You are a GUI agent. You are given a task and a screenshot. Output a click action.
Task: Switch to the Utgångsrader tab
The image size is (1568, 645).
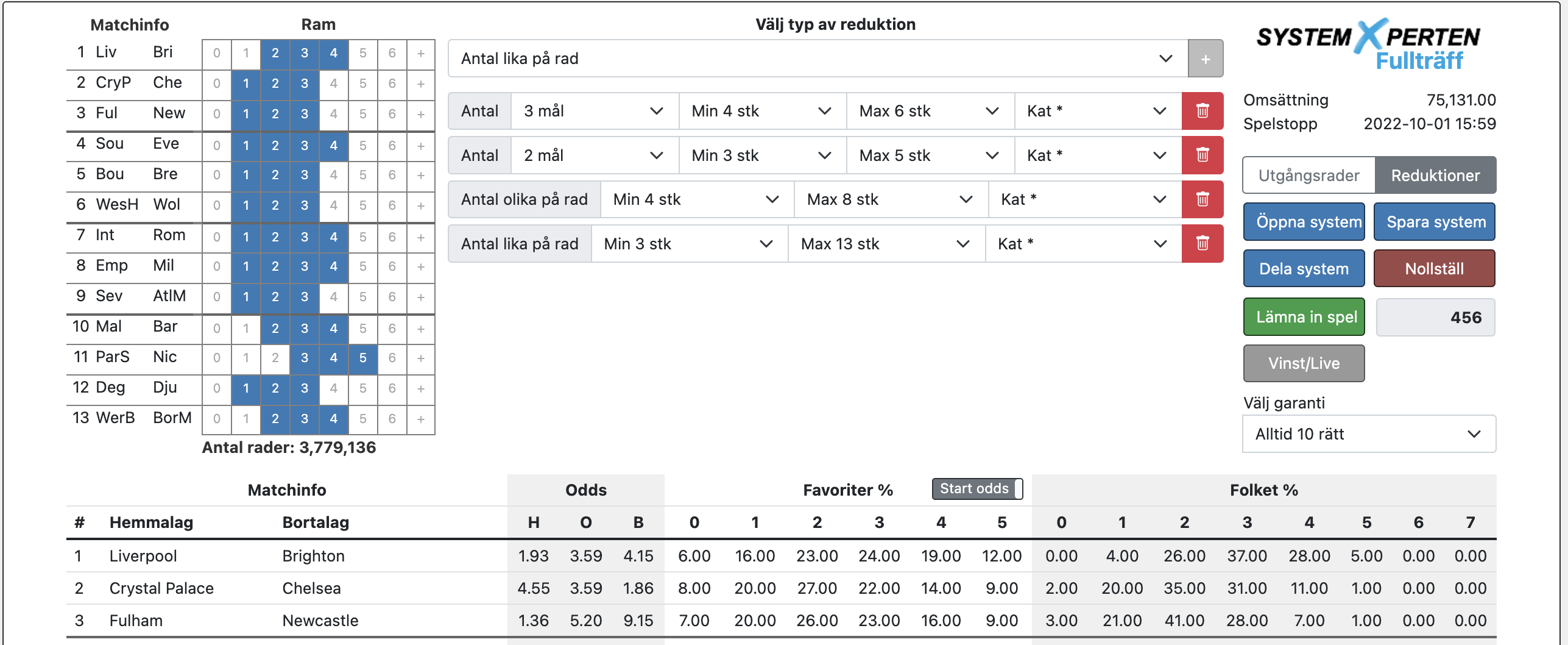[1308, 176]
